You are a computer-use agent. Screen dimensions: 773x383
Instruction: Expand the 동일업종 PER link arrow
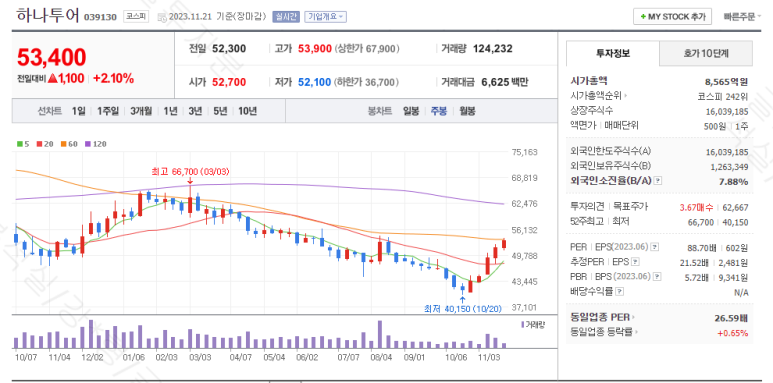tap(633, 317)
